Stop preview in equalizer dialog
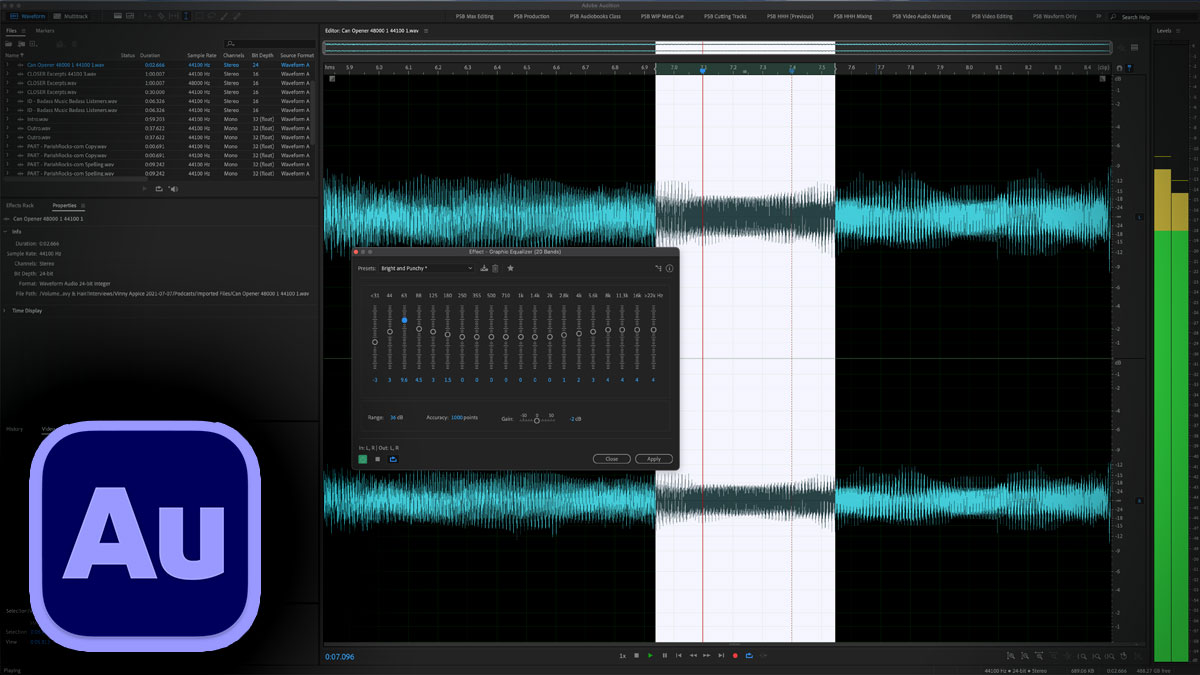Screen dimensions: 1200x675 377,459
